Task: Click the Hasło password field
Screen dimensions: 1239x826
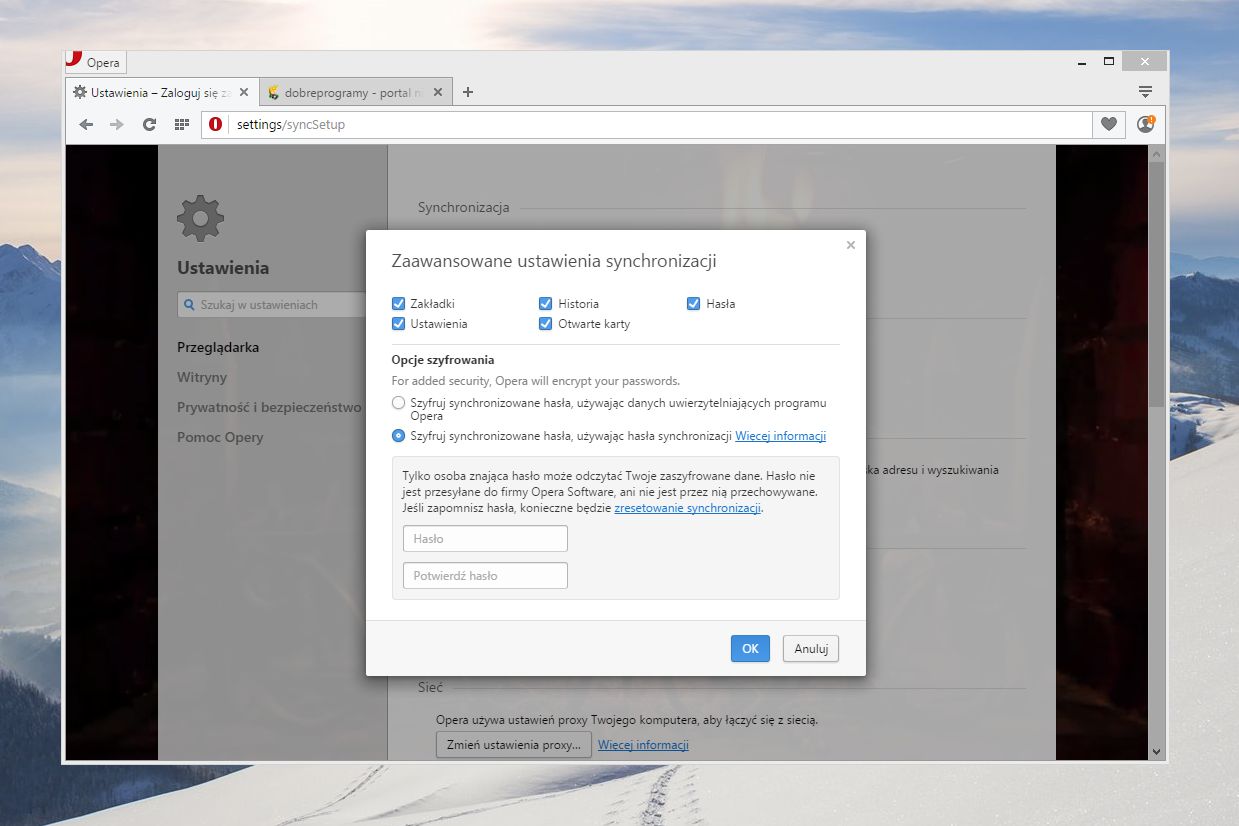Action: pyautogui.click(x=485, y=539)
